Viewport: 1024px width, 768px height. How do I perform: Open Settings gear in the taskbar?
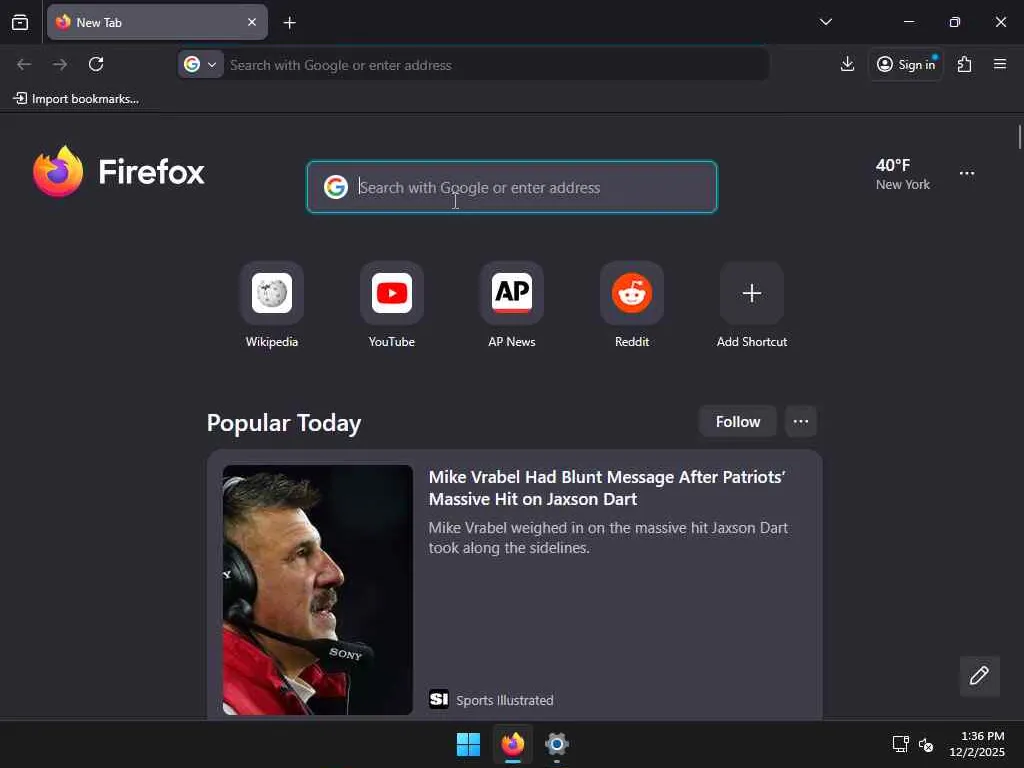point(556,744)
